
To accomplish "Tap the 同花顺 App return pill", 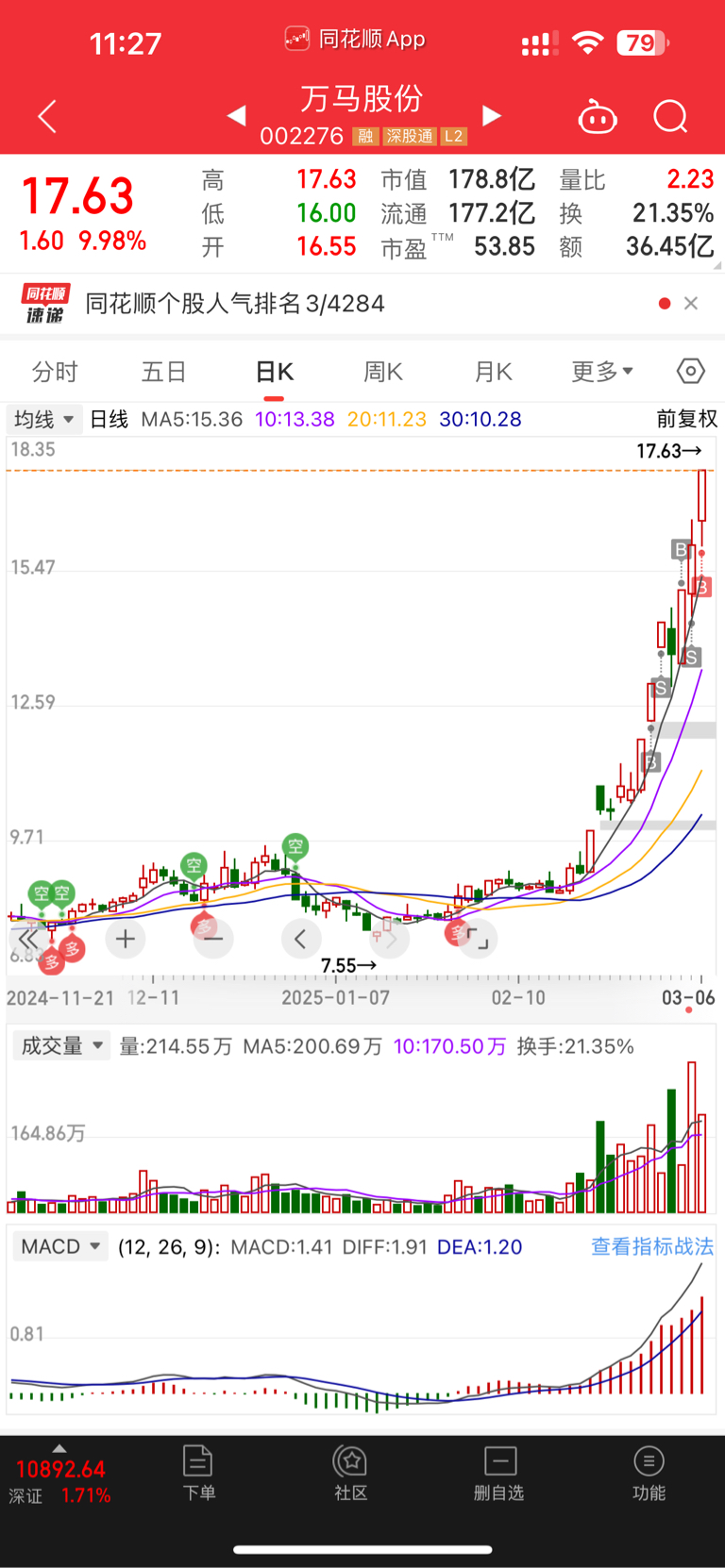I will click(355, 39).
